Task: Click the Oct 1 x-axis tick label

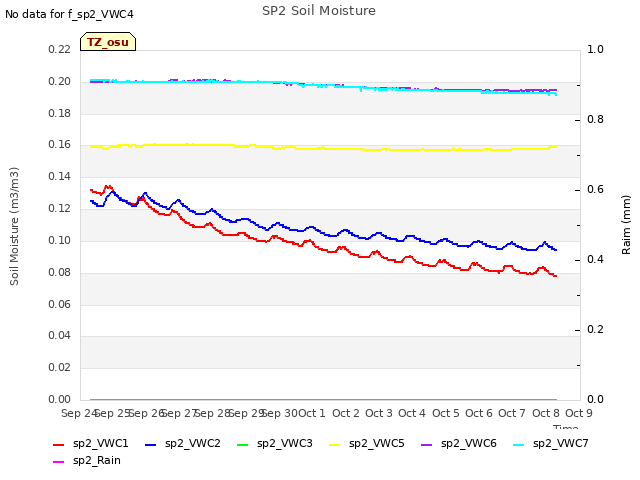Action: click(312, 413)
